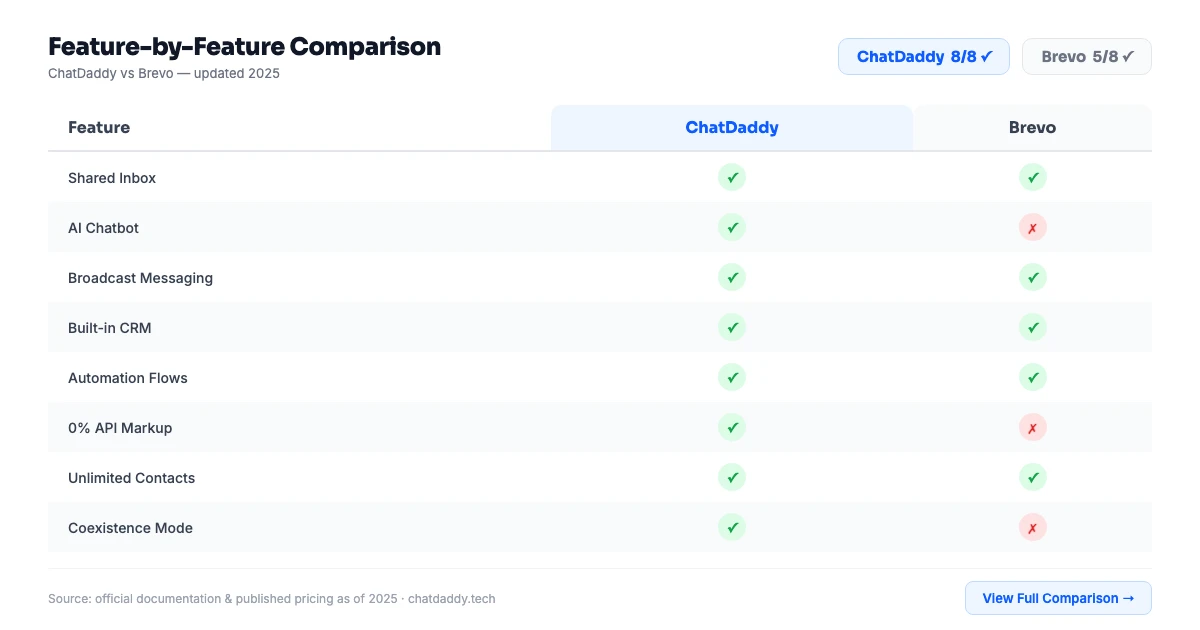Click the AI Chatbot checkmark in the ChatDaddy column

(x=731, y=227)
